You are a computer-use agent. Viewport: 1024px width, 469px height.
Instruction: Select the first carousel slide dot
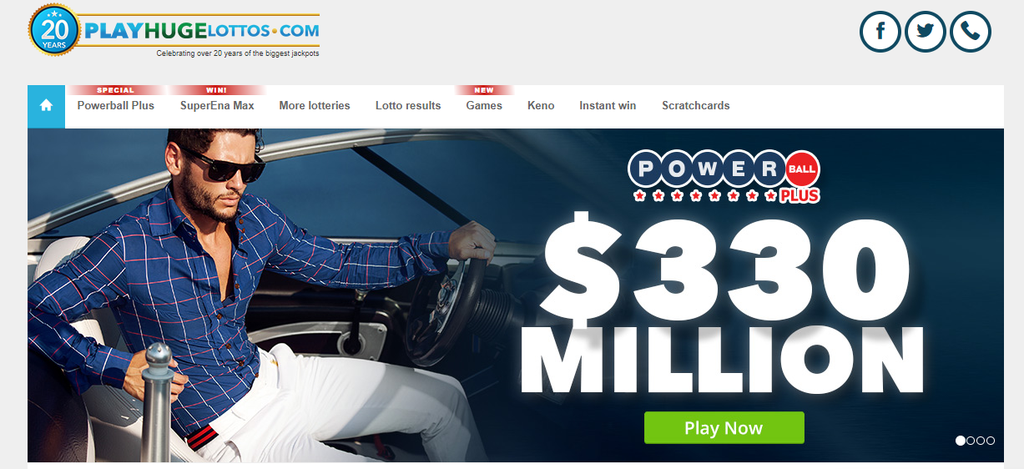(x=960, y=441)
